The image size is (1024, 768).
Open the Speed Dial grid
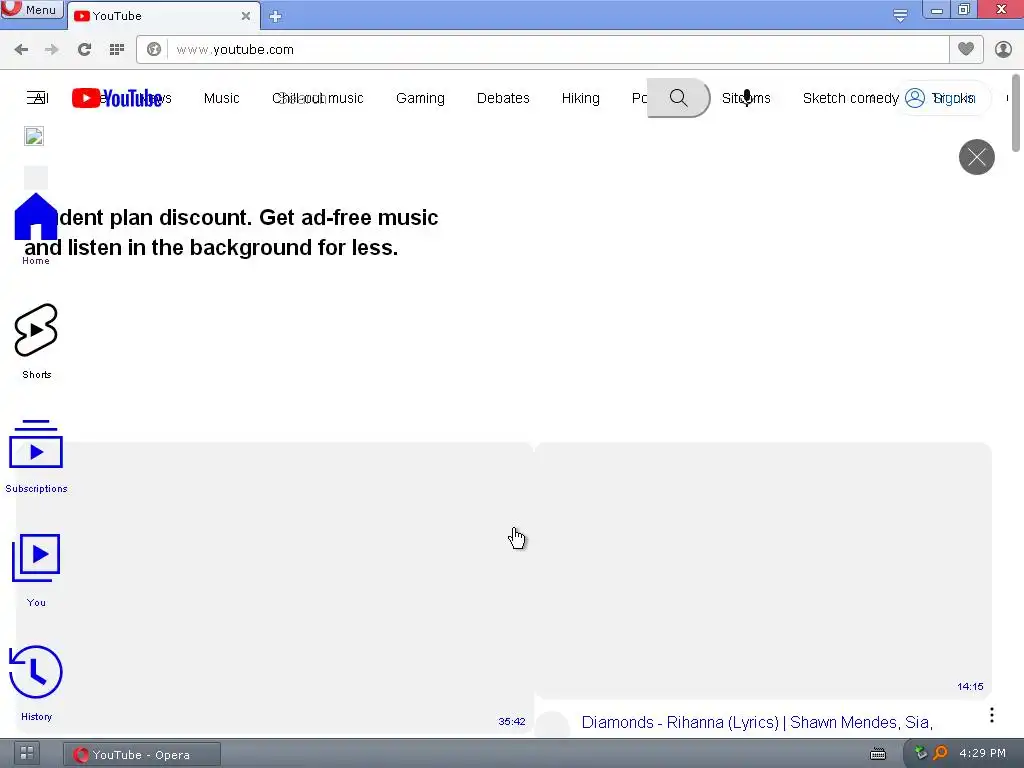(117, 50)
